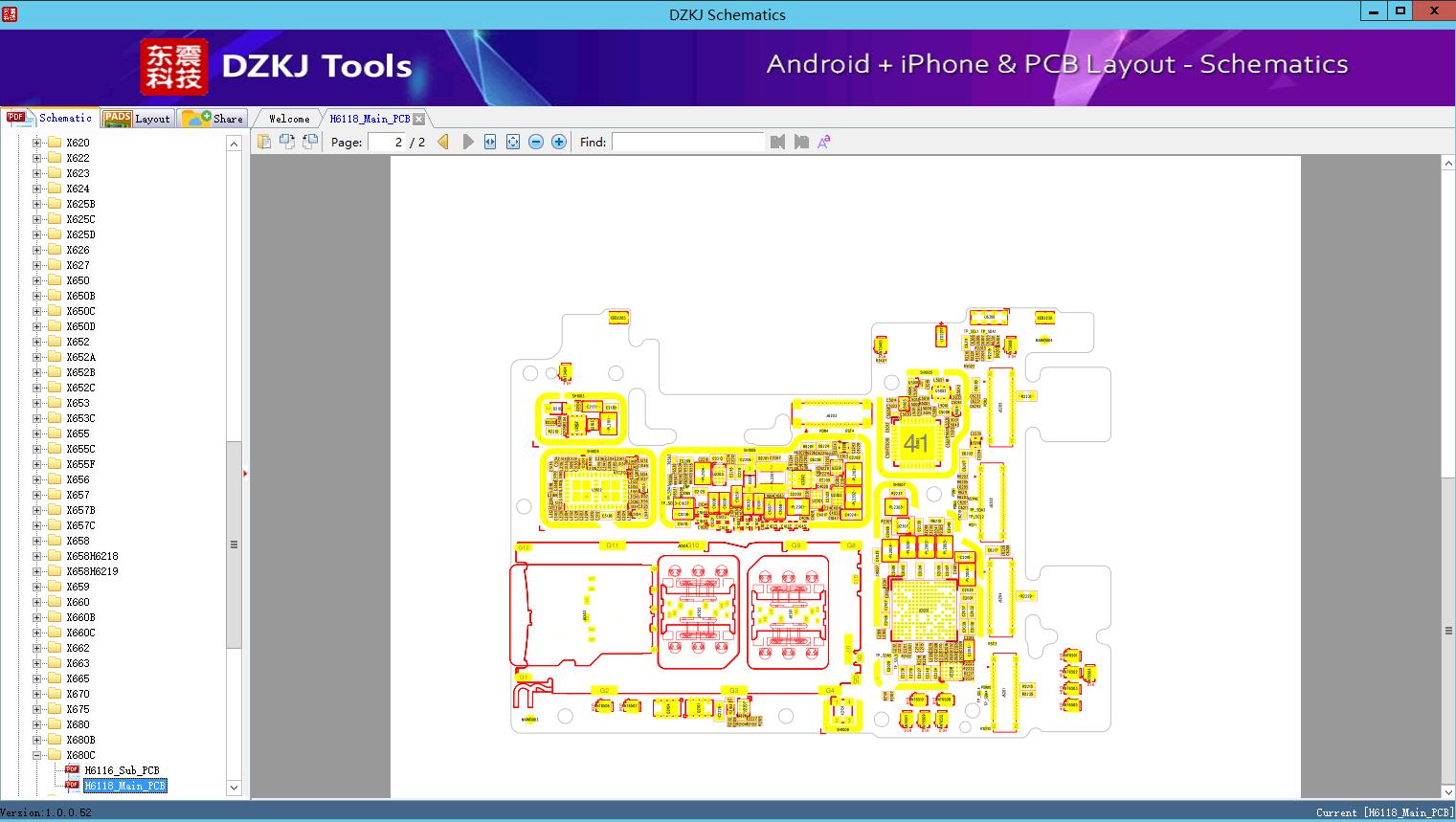Switch to Schematic tab
The height and width of the screenshot is (822, 1456).
click(x=50, y=118)
